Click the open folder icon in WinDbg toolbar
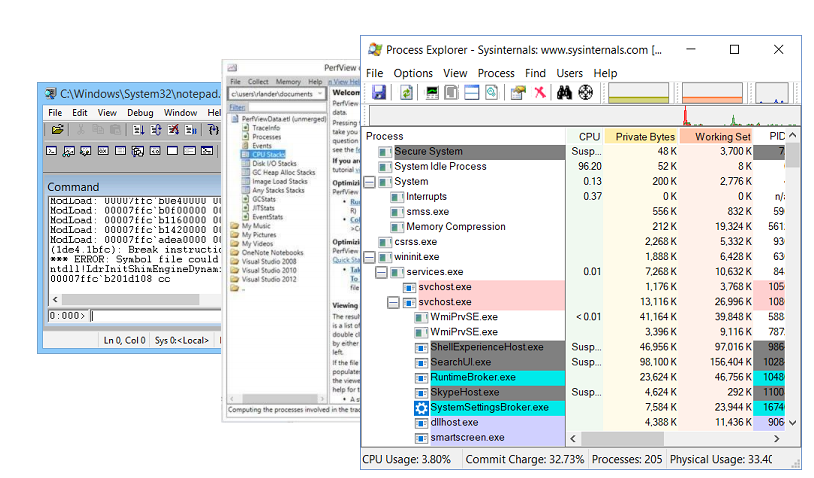Image resolution: width=814 pixels, height=478 pixels. coord(58,129)
